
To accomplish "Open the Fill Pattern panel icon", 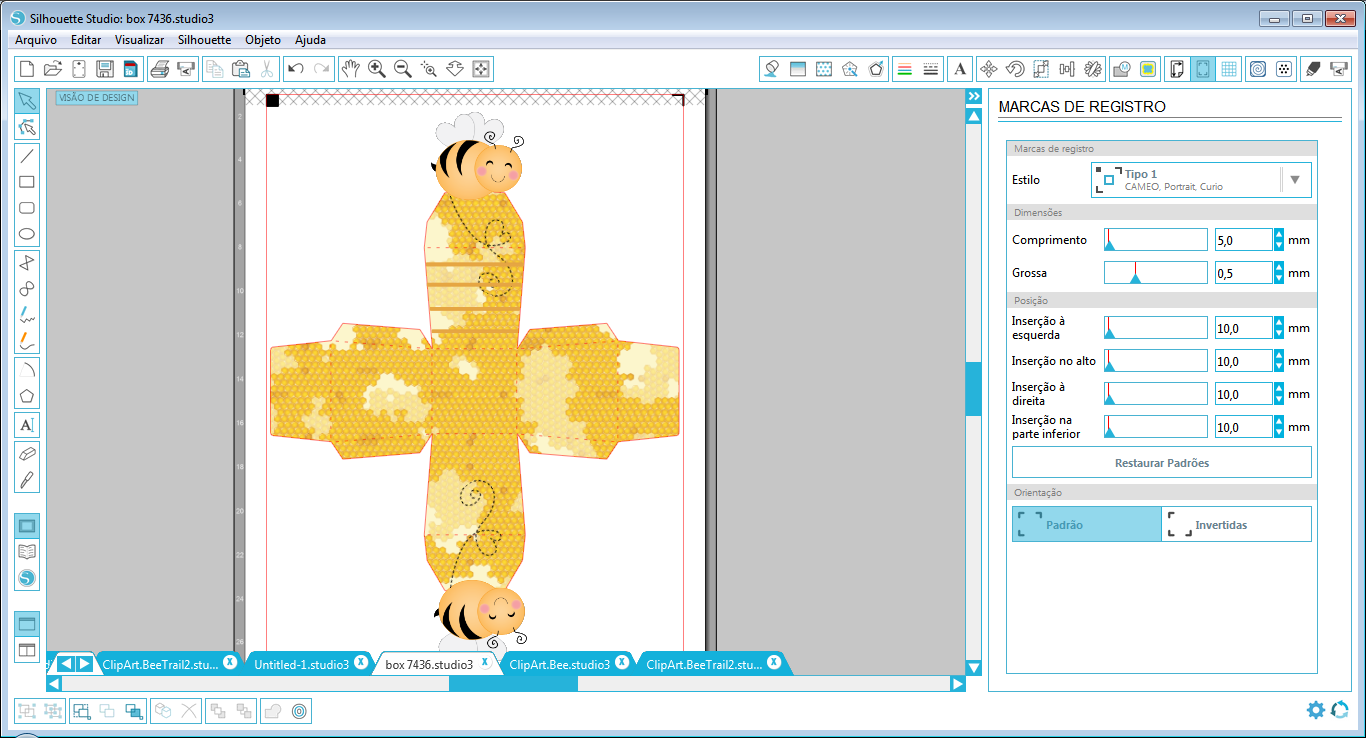I will (x=823, y=69).
